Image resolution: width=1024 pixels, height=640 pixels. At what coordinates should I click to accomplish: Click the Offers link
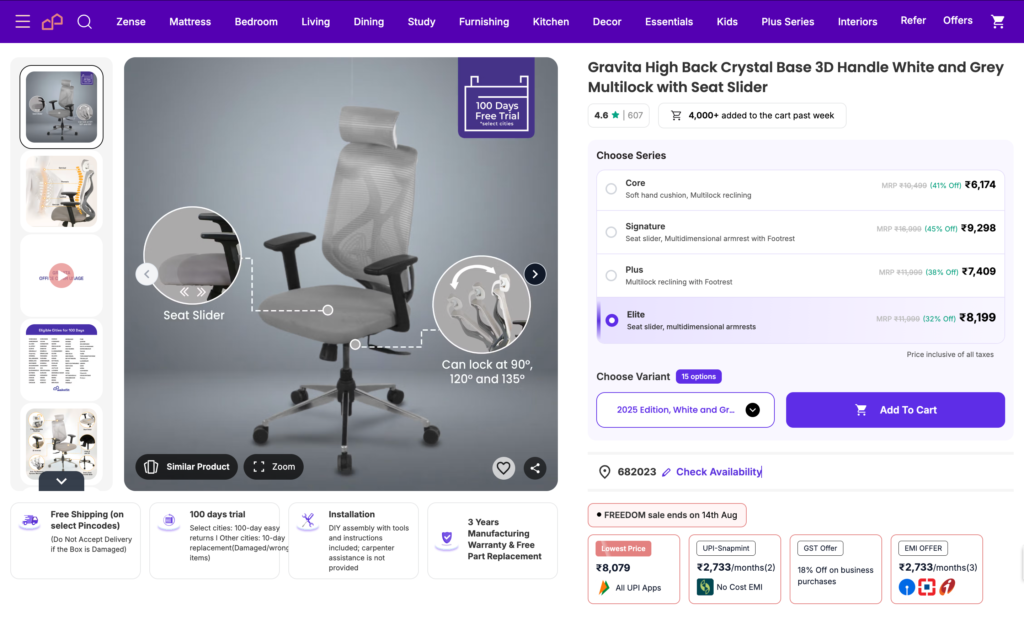click(x=957, y=20)
